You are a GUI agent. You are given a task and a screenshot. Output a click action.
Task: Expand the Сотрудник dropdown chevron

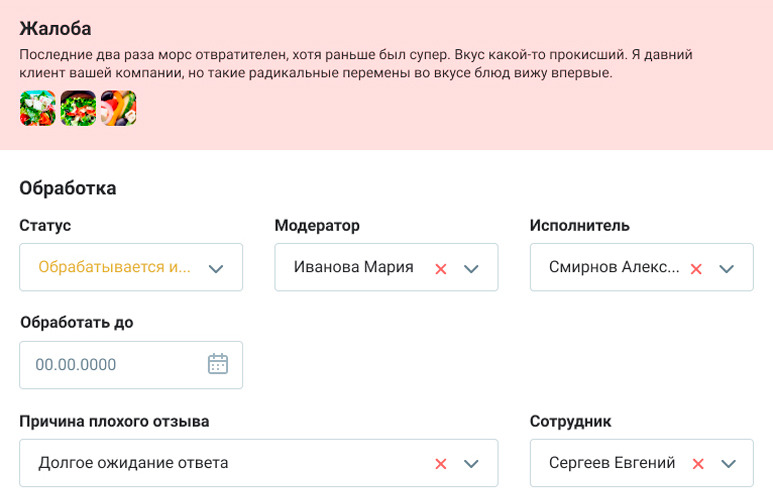point(729,464)
